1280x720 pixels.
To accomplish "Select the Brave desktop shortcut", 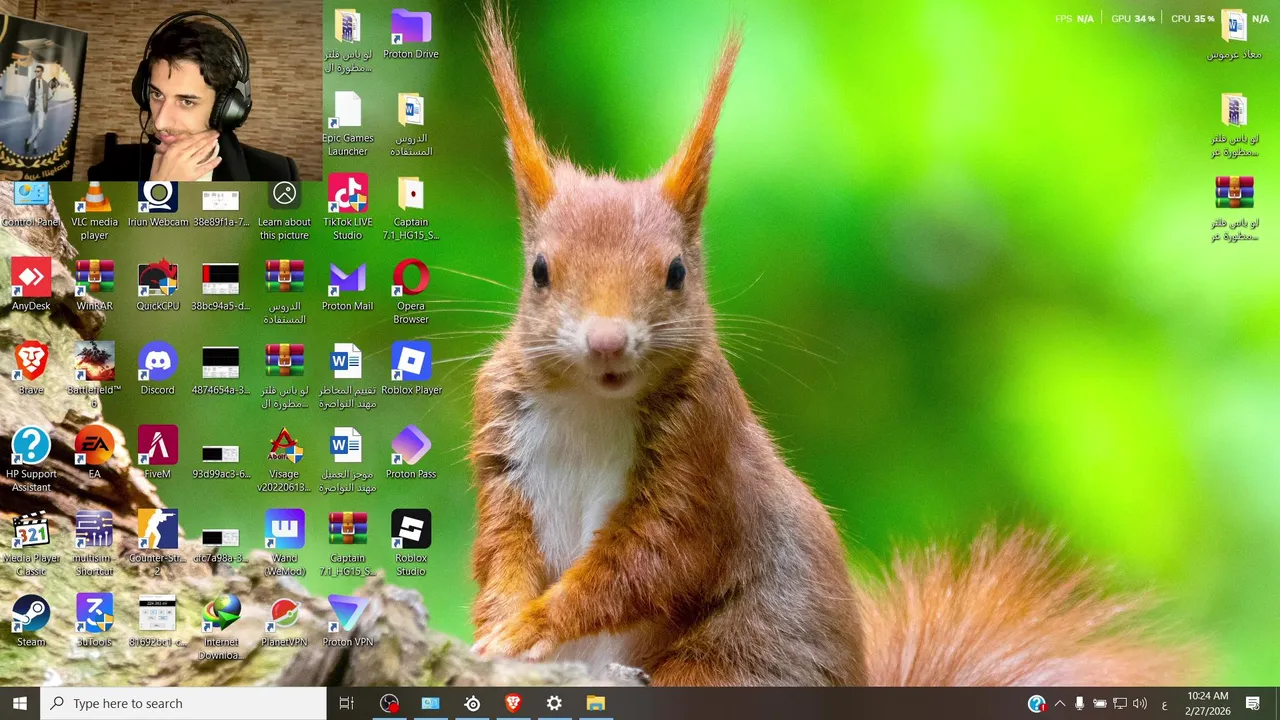I will click(31, 370).
